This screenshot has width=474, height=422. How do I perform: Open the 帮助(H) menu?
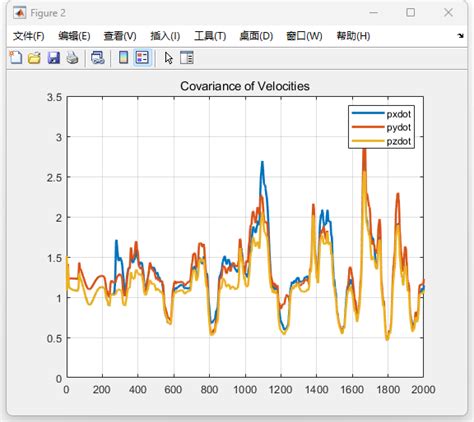[x=353, y=36]
